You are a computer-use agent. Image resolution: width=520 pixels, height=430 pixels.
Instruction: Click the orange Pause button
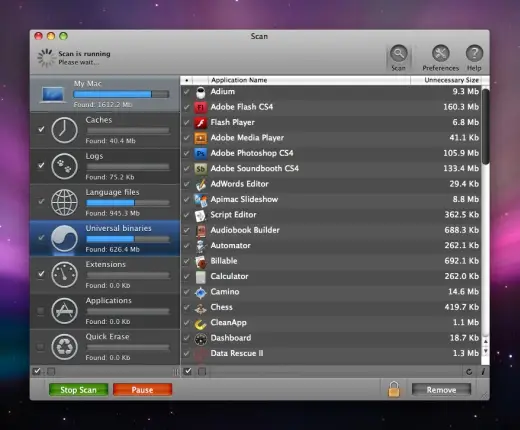tap(142, 390)
